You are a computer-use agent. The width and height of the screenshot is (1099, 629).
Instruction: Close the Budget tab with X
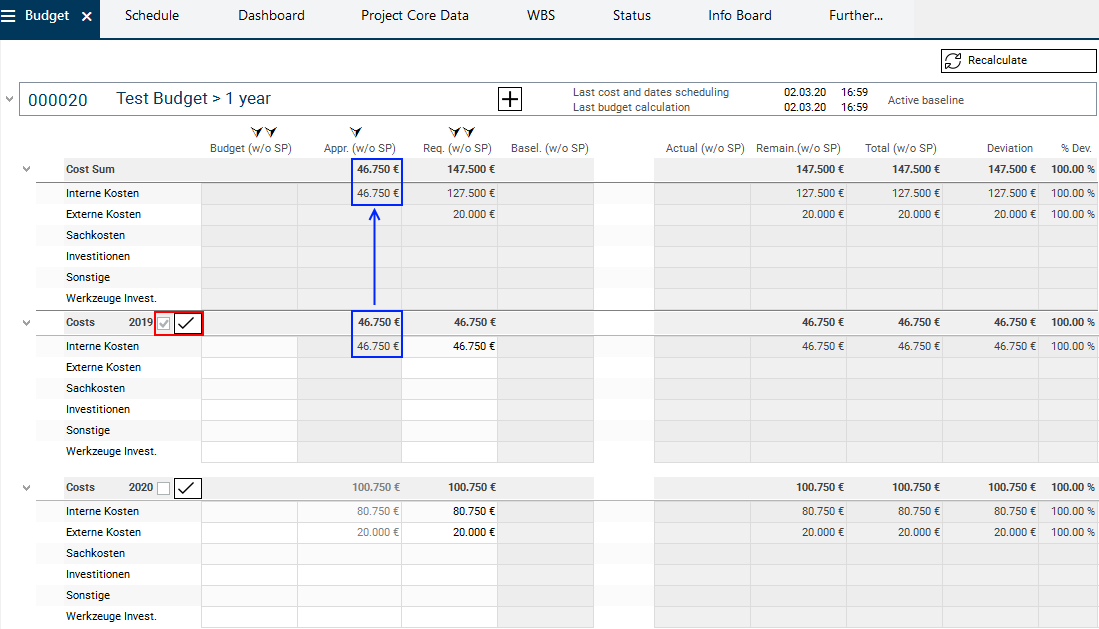coord(87,17)
